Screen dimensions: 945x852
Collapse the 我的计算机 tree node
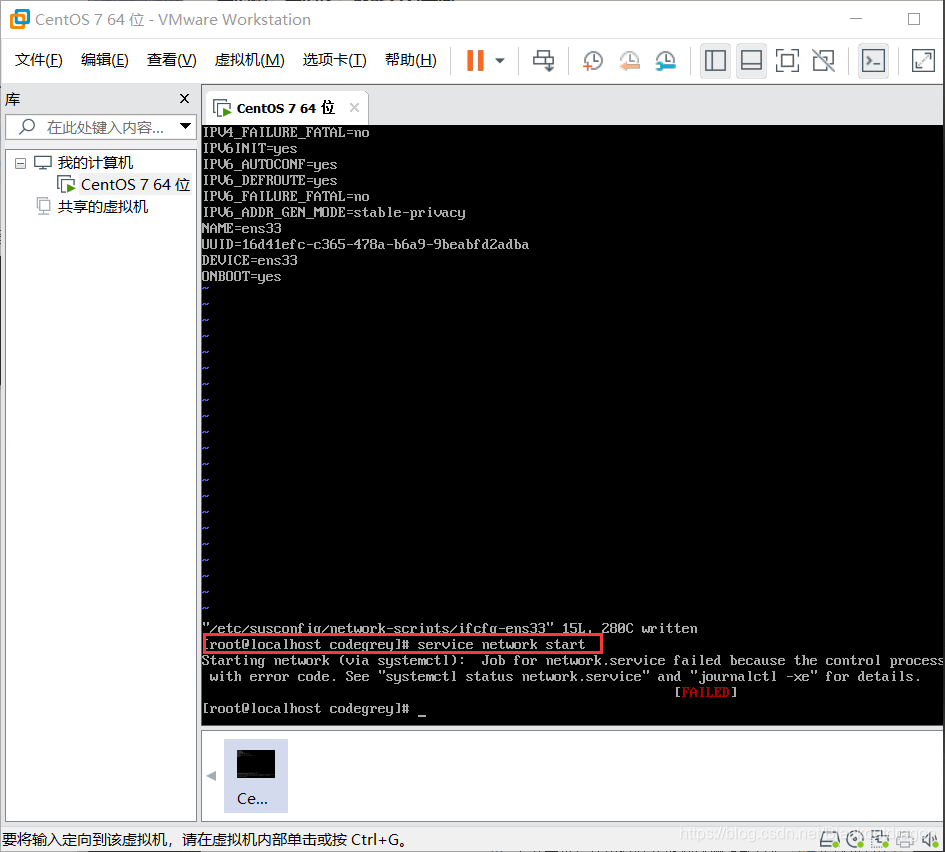click(x=20, y=163)
